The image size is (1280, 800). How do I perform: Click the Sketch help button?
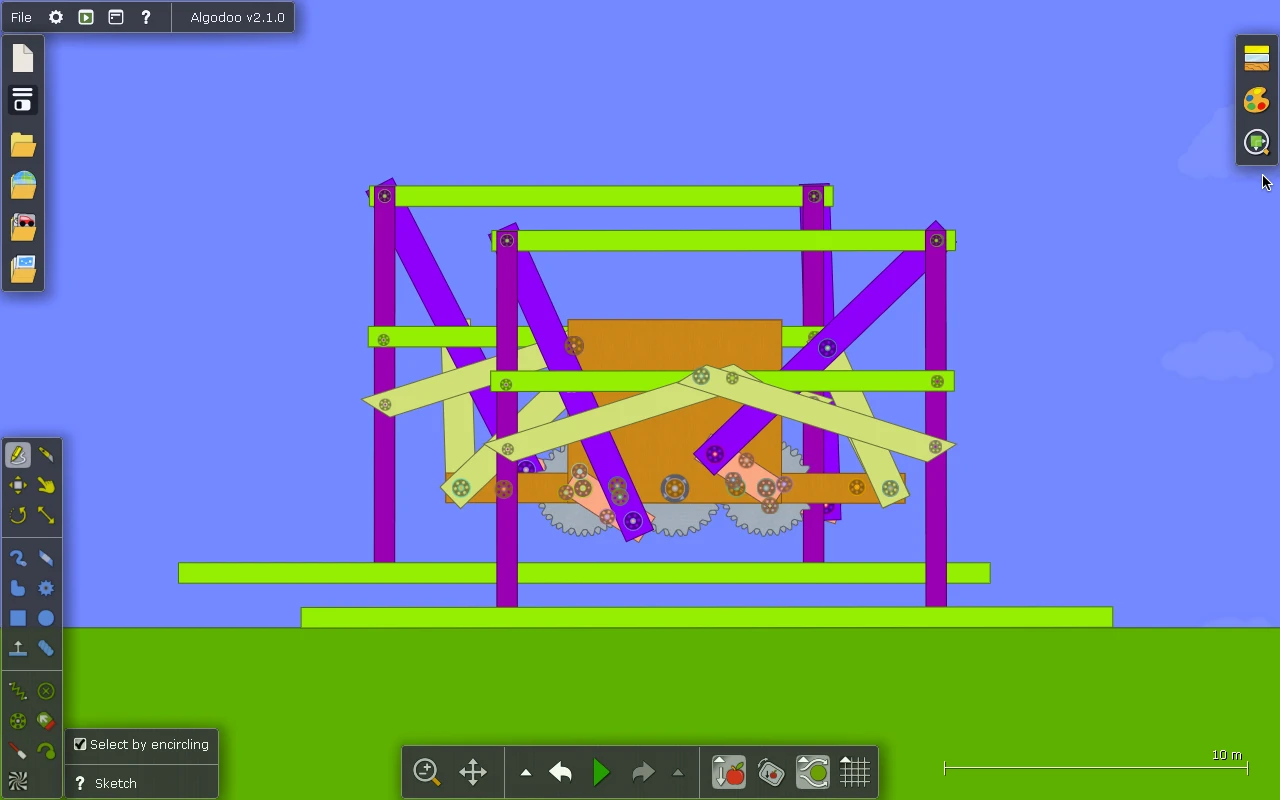point(80,783)
